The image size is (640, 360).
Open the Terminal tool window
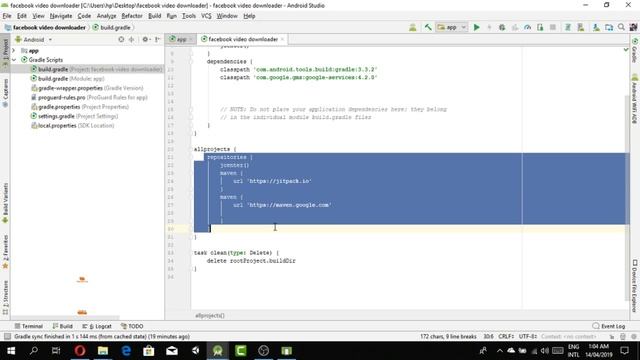(x=29, y=326)
